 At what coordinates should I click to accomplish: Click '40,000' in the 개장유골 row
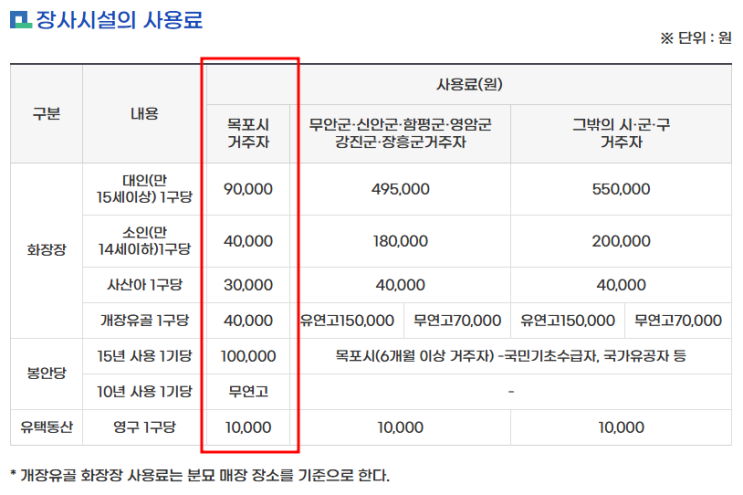tap(248, 321)
